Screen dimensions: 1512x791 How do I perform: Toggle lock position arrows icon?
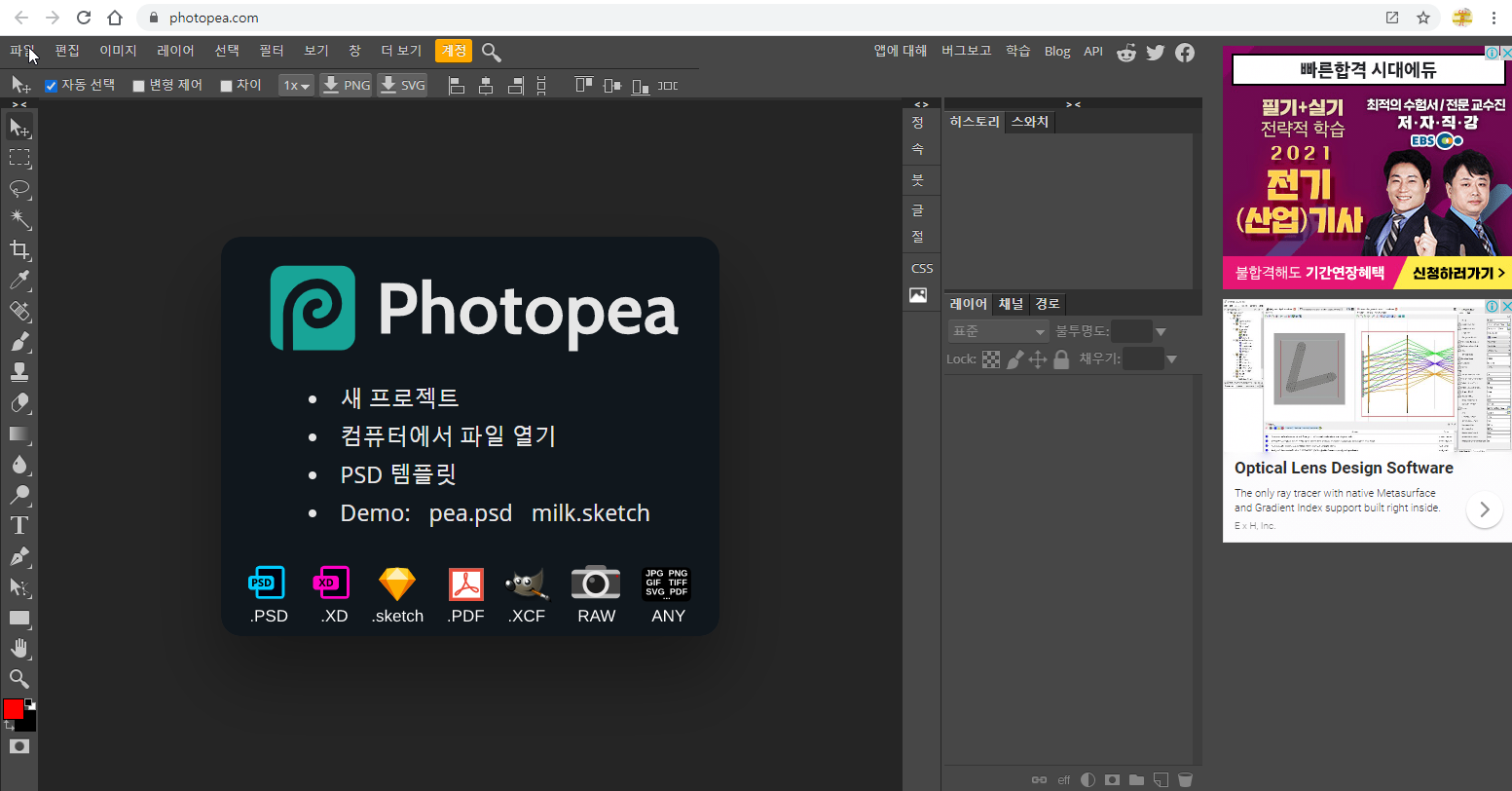coord(1038,359)
